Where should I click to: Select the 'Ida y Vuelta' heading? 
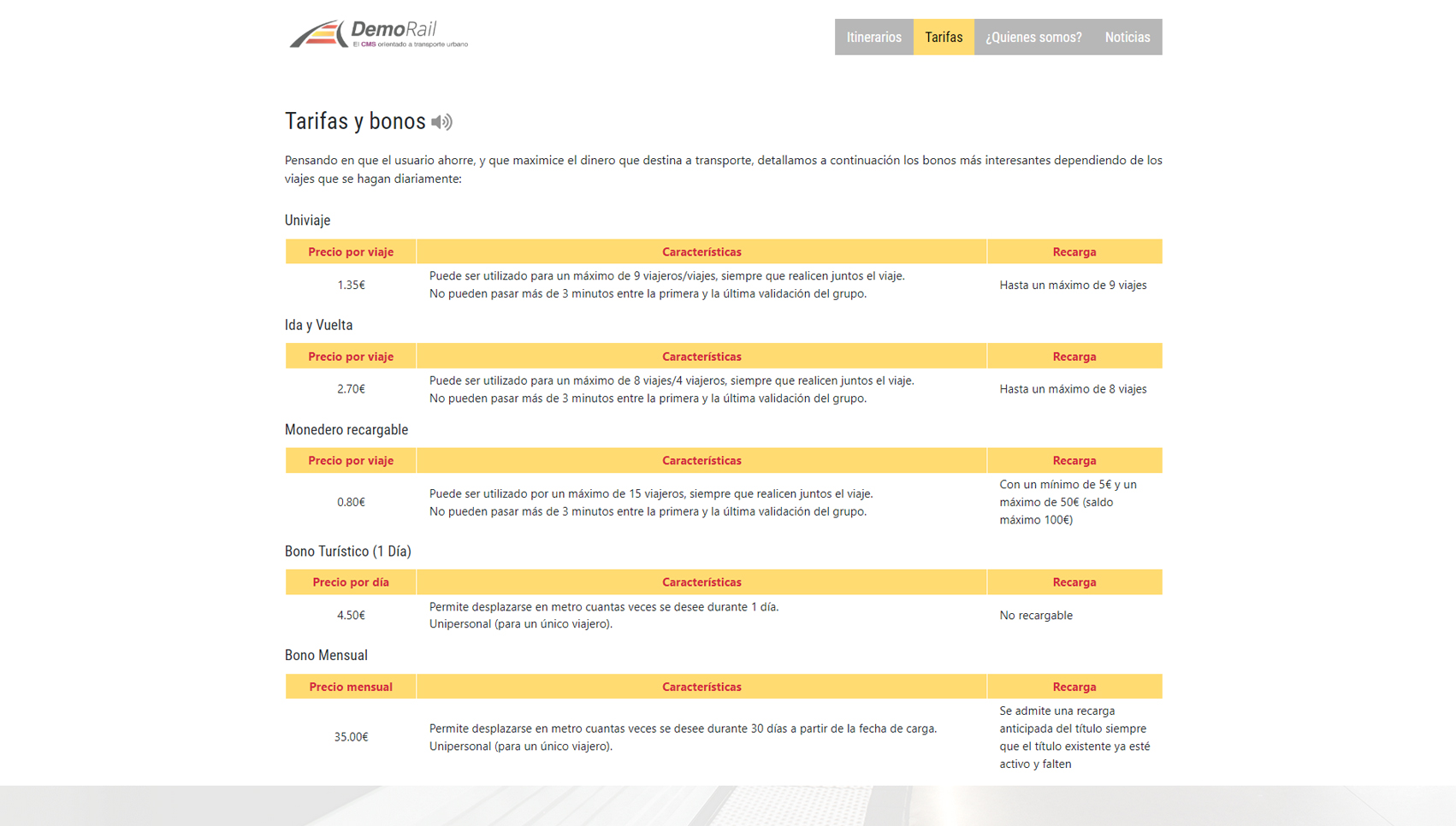(318, 325)
